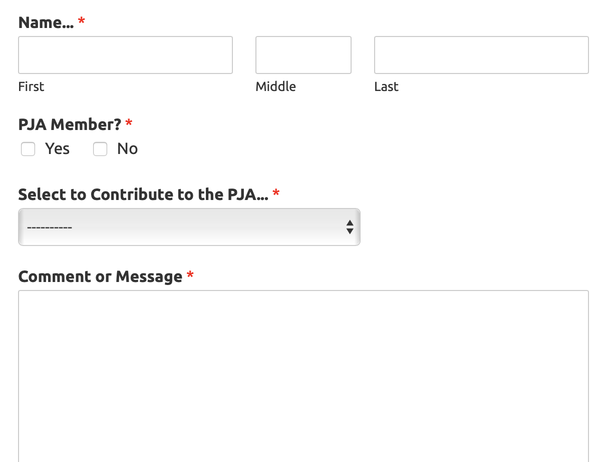Image resolution: width=600 pixels, height=462 pixels.
Task: Select the "Yes" option label text
Action: click(x=57, y=149)
